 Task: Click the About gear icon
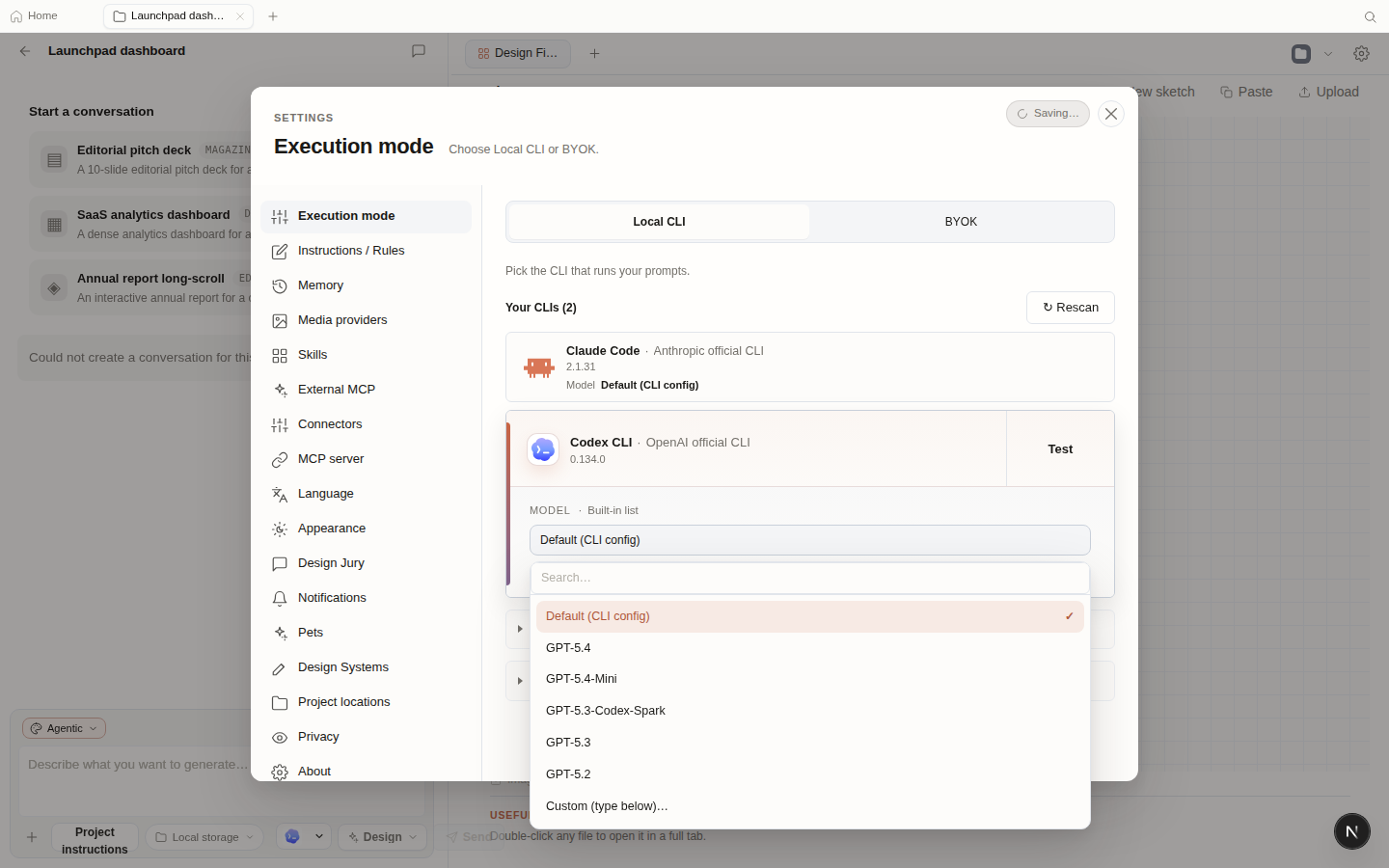(280, 773)
